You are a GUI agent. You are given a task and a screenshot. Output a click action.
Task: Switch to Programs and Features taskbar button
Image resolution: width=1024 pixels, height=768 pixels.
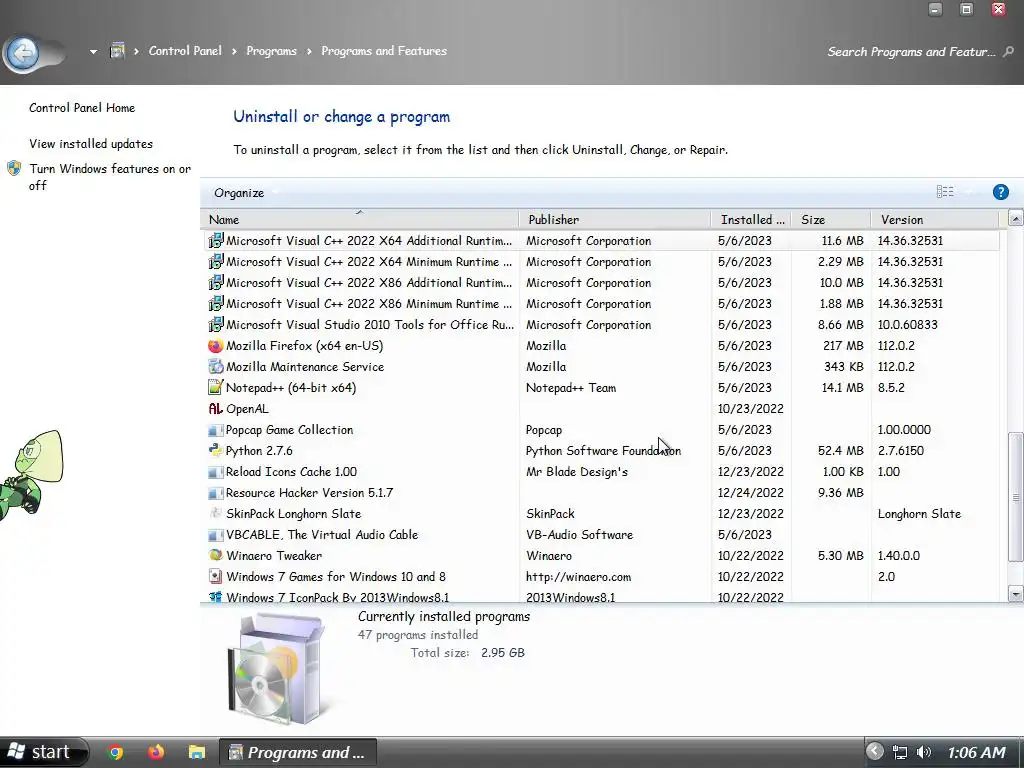pyautogui.click(x=297, y=752)
